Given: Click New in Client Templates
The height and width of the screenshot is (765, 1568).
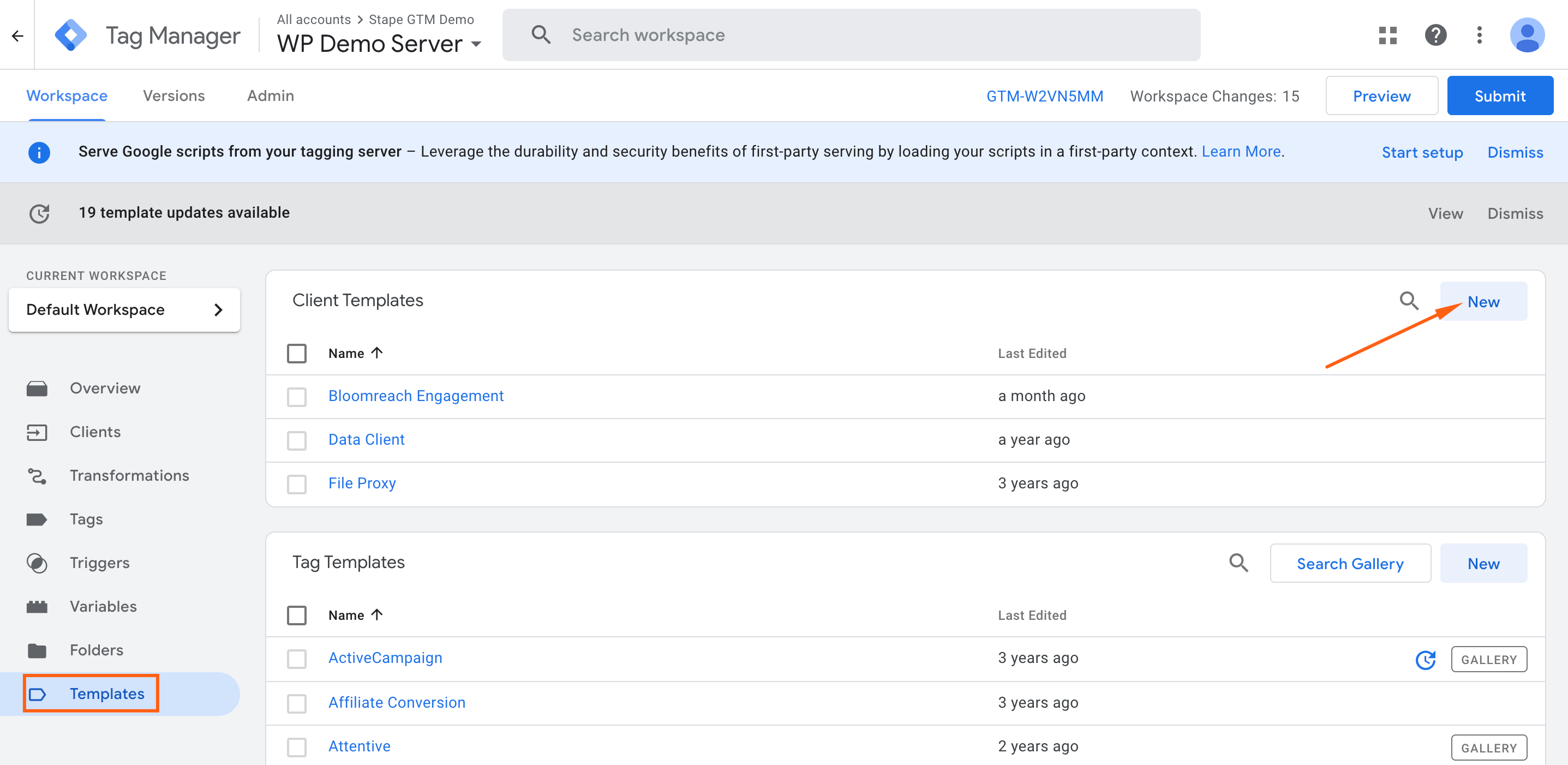Looking at the screenshot, I should (1483, 302).
